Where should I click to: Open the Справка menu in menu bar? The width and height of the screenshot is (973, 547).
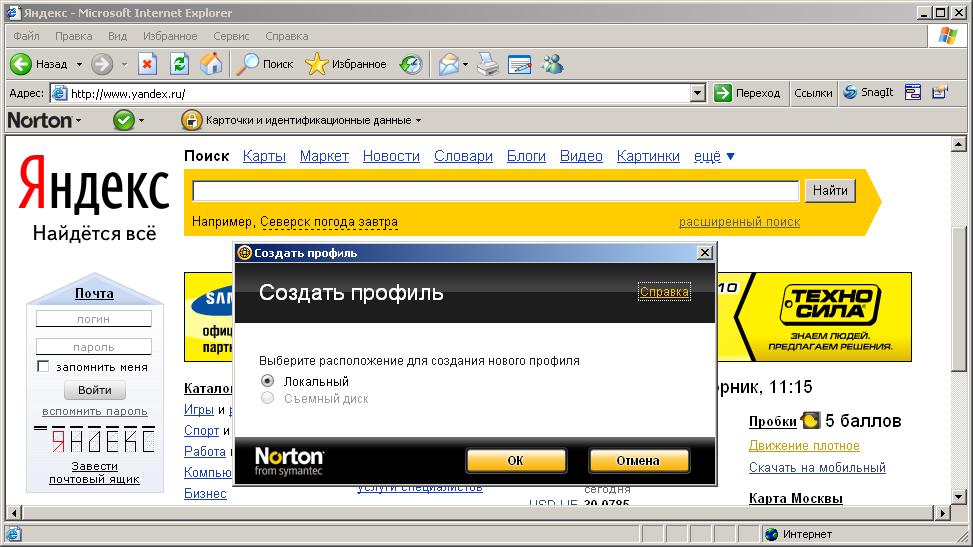click(x=287, y=36)
